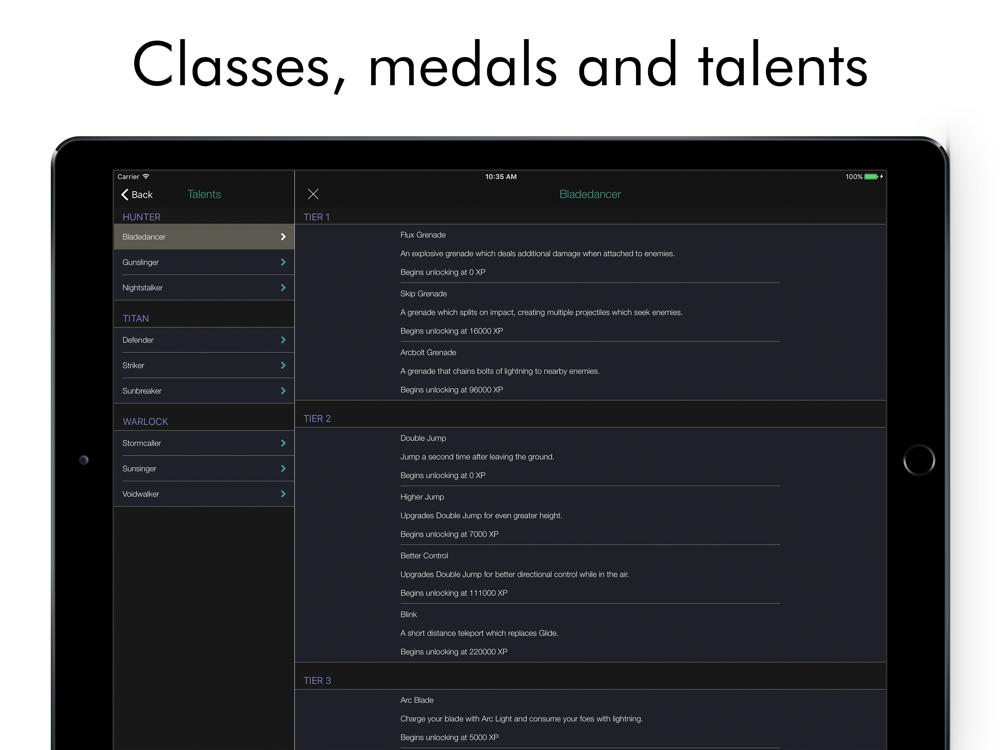This screenshot has height=750, width=1000.
Task: Select the Bladedancer title in detail header
Action: coord(590,194)
